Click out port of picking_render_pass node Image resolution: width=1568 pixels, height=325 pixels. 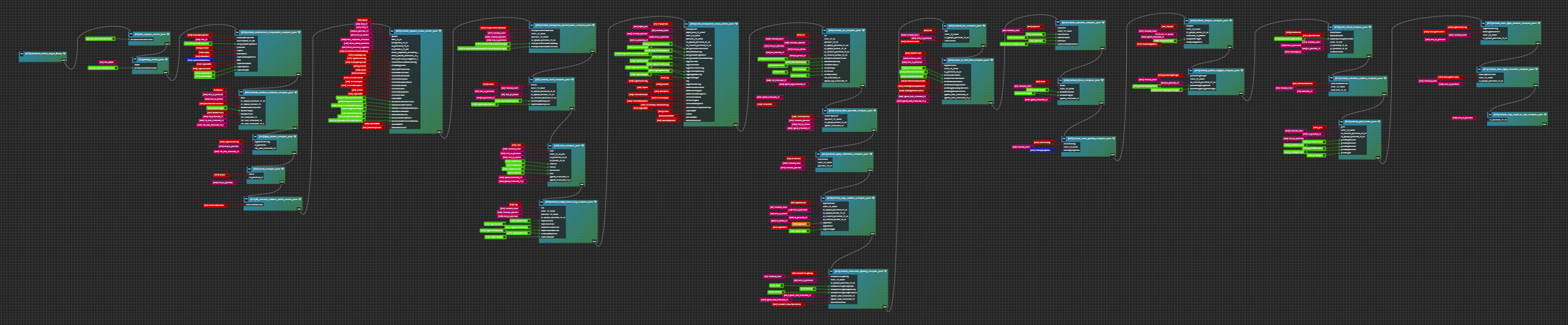165,72
